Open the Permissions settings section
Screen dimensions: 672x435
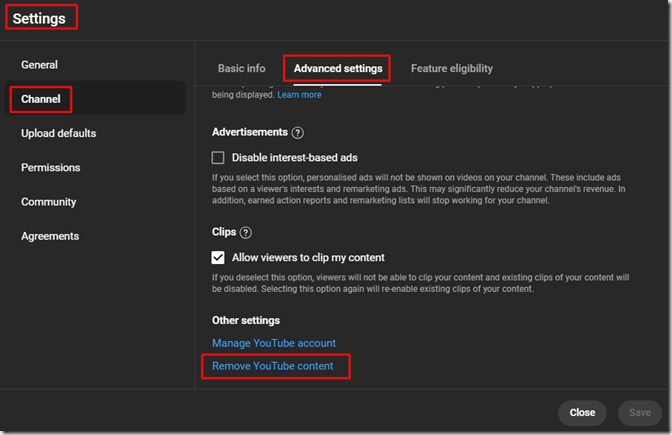[51, 168]
